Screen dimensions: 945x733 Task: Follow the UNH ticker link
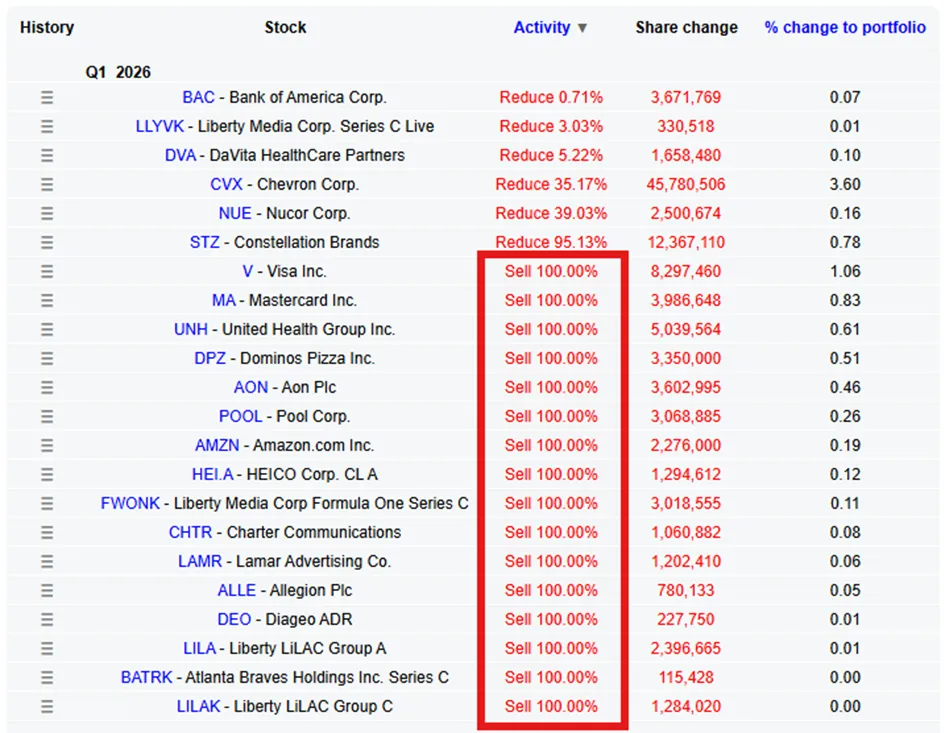[x=190, y=330]
